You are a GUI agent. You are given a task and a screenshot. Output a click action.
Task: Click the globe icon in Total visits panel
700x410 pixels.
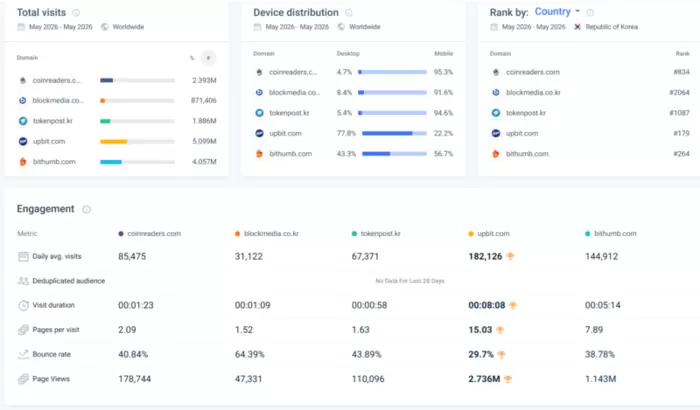(x=104, y=27)
